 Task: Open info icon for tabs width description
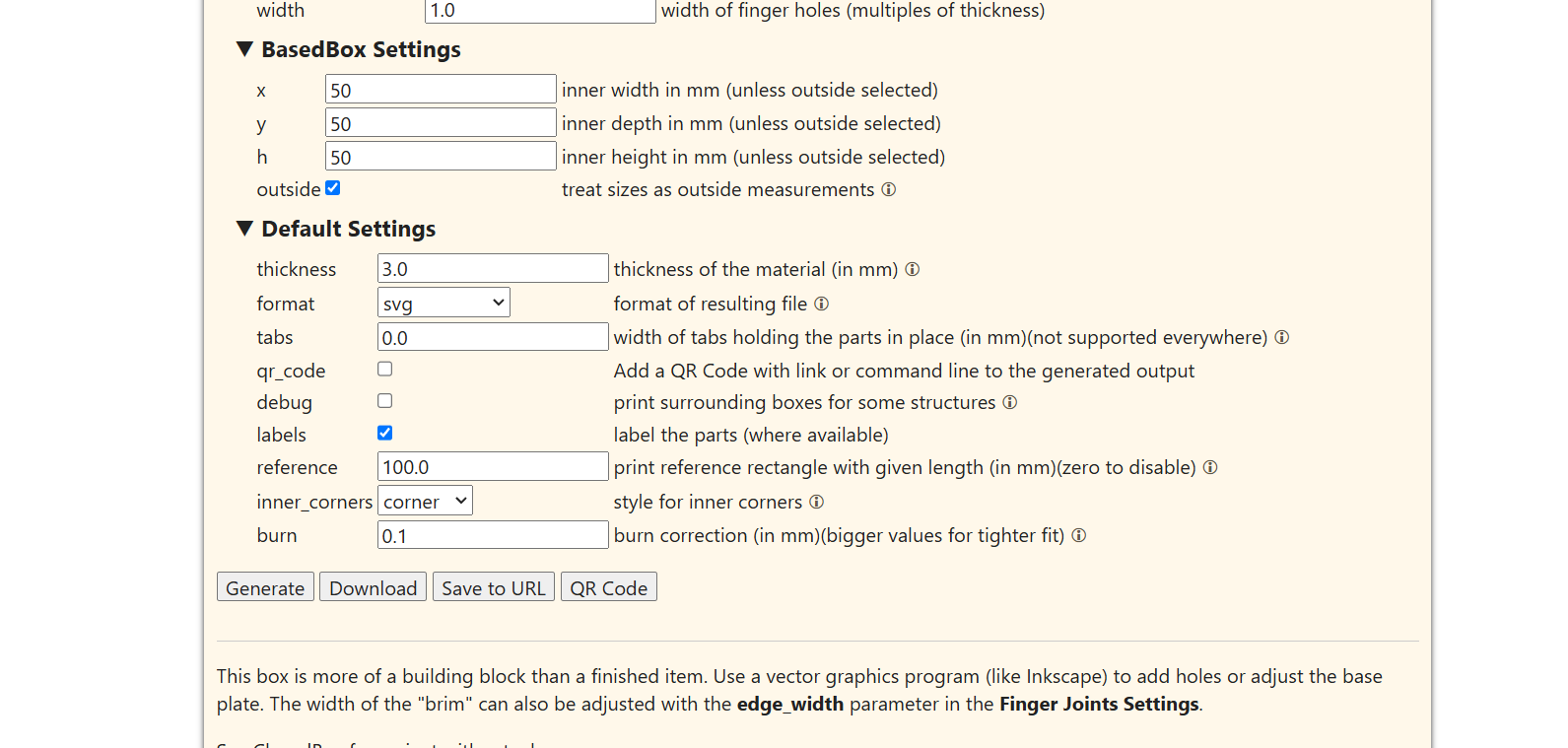click(x=1281, y=337)
